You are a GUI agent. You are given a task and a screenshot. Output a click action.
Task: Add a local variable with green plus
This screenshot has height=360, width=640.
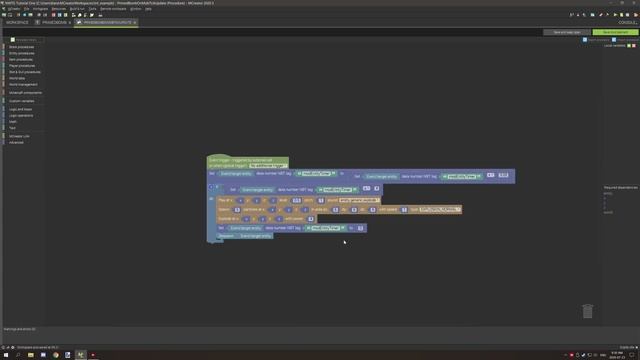click(629, 46)
